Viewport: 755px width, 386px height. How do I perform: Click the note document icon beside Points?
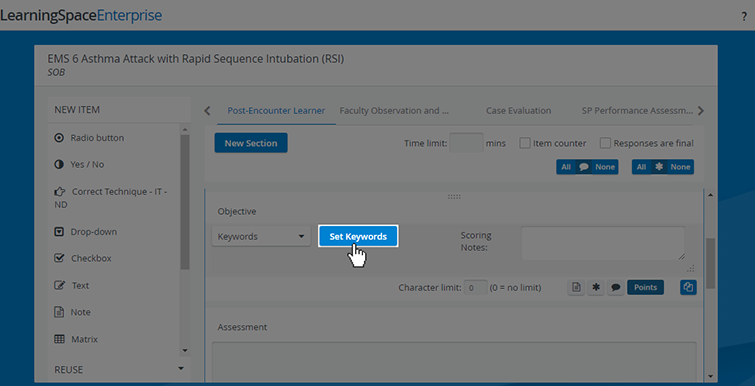point(576,287)
